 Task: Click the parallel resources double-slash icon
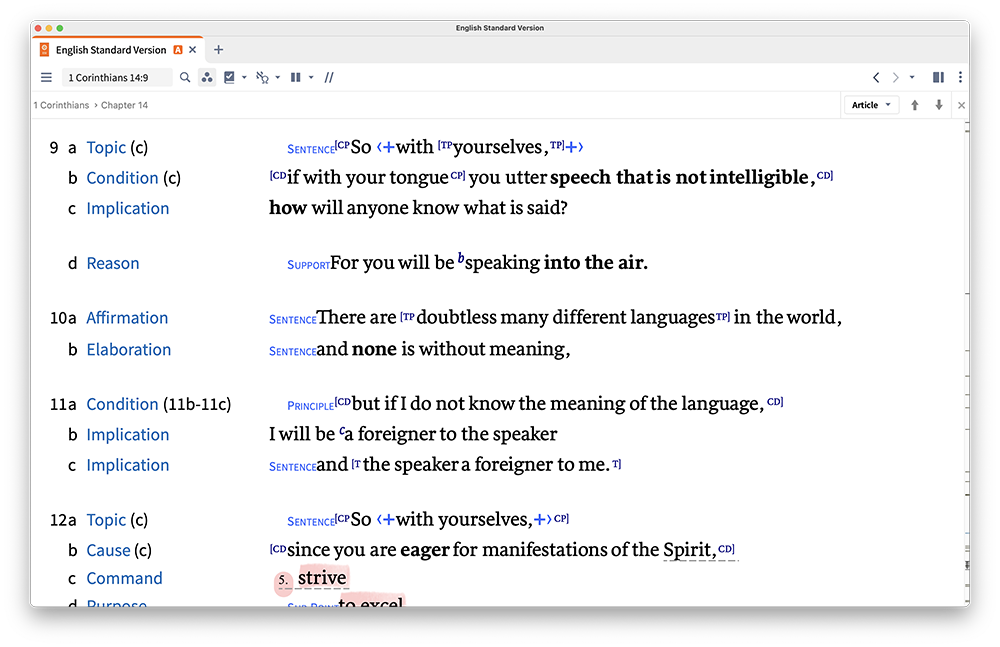(329, 78)
